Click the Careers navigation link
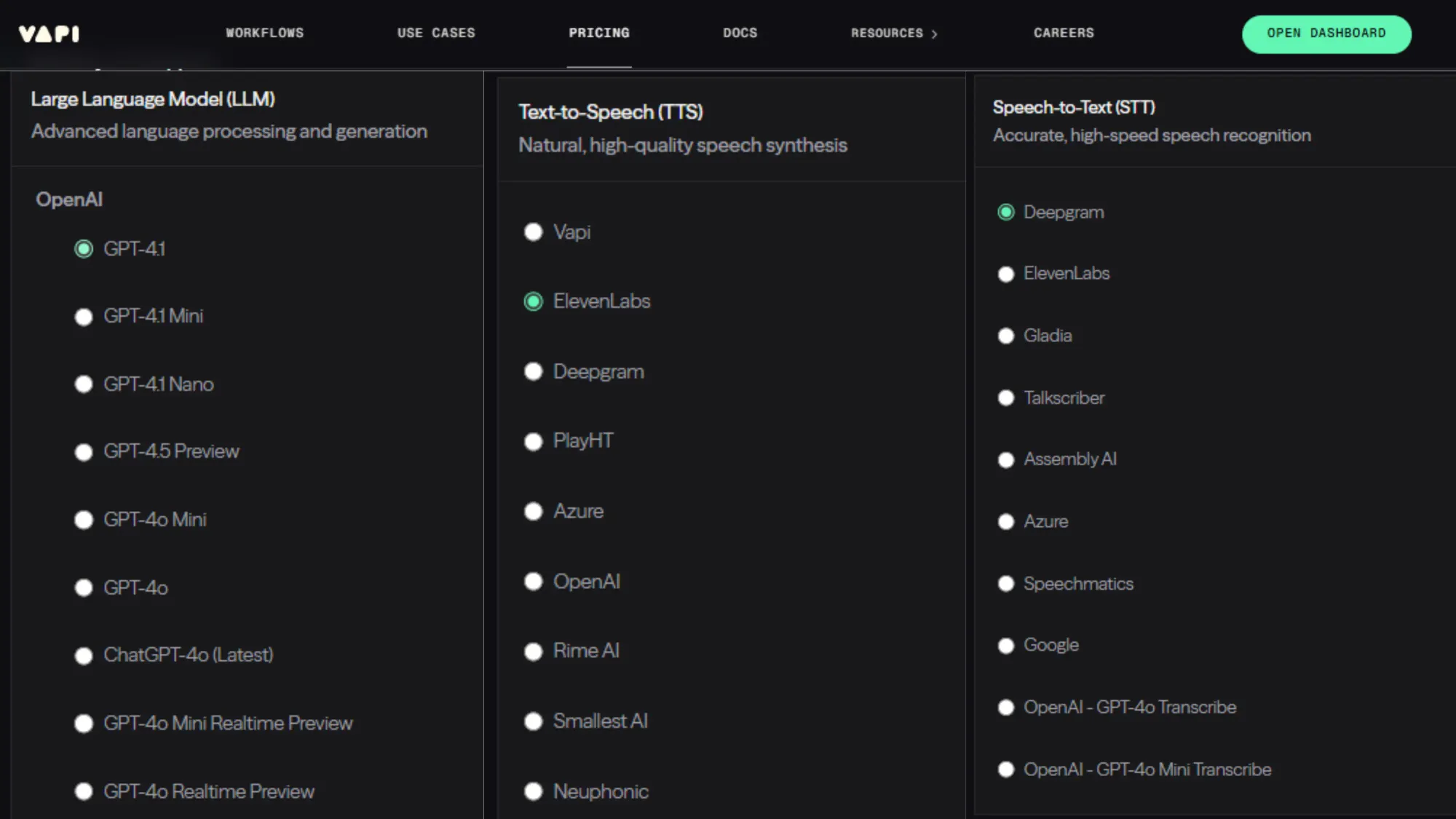This screenshot has width=1456, height=819. (1063, 33)
